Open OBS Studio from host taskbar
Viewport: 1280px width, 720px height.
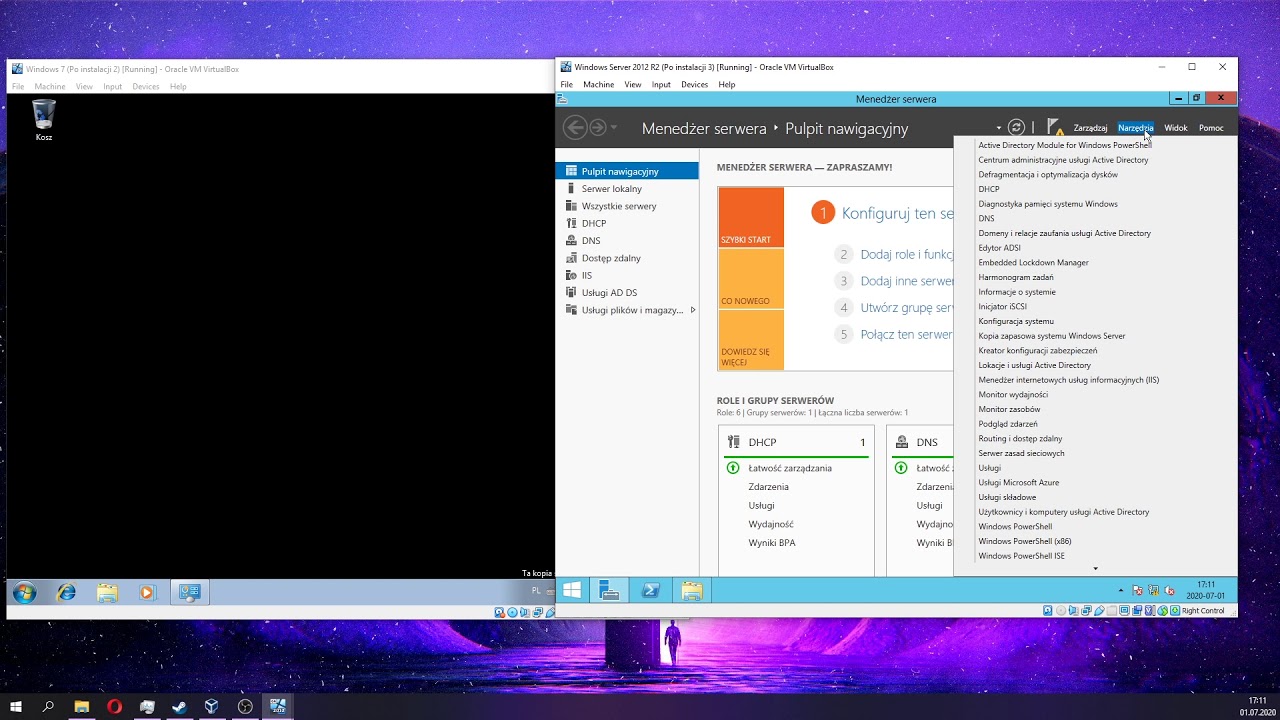(x=245, y=706)
